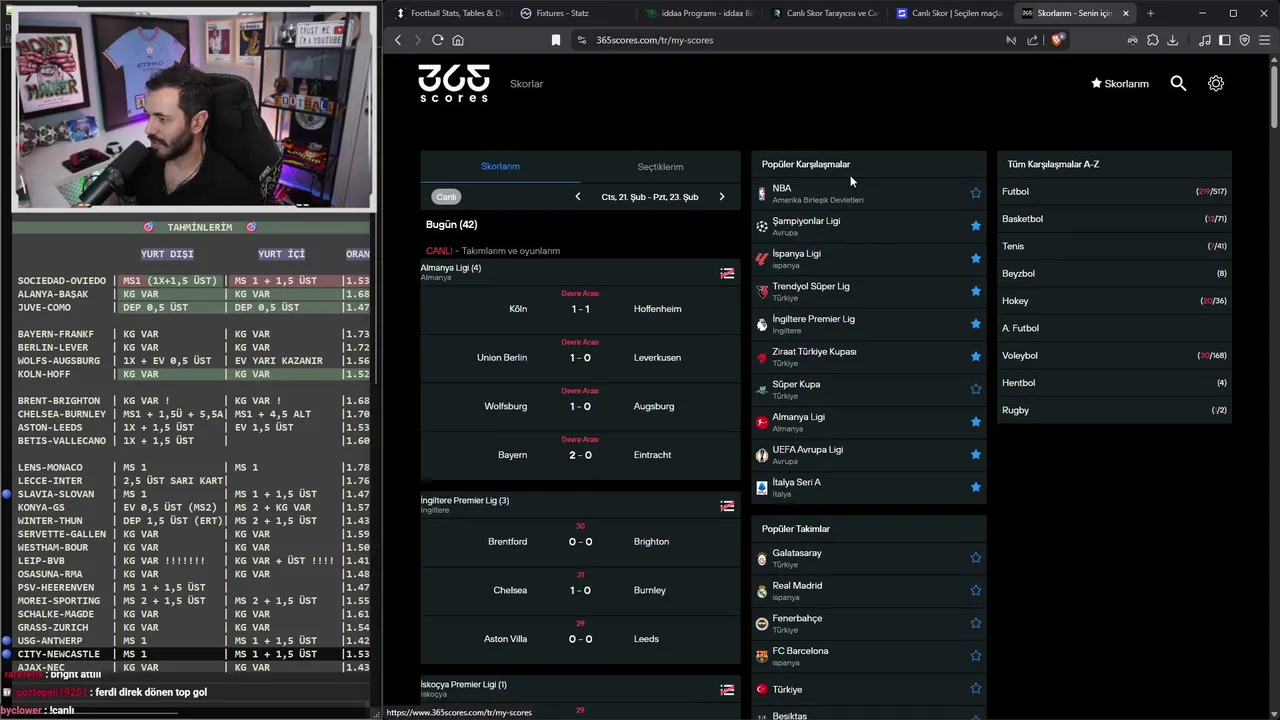1280x720 pixels.
Task: Toggle favorite star for Real Madrid
Action: [x=976, y=590]
